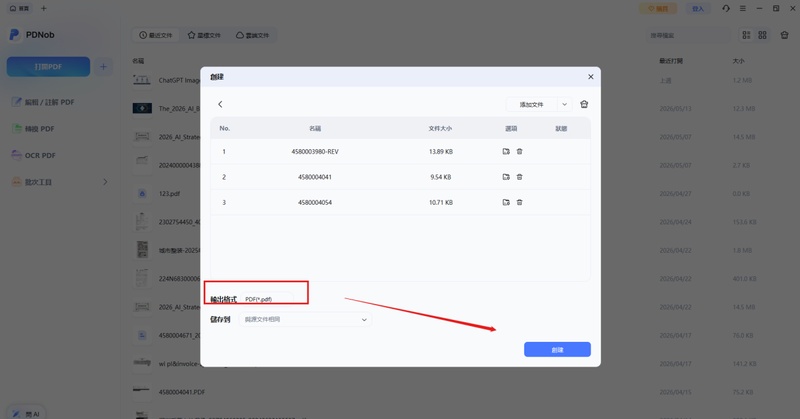Delete the 4580004041 row with trash icon
Viewport: 800px width, 419px height.
coord(519,177)
